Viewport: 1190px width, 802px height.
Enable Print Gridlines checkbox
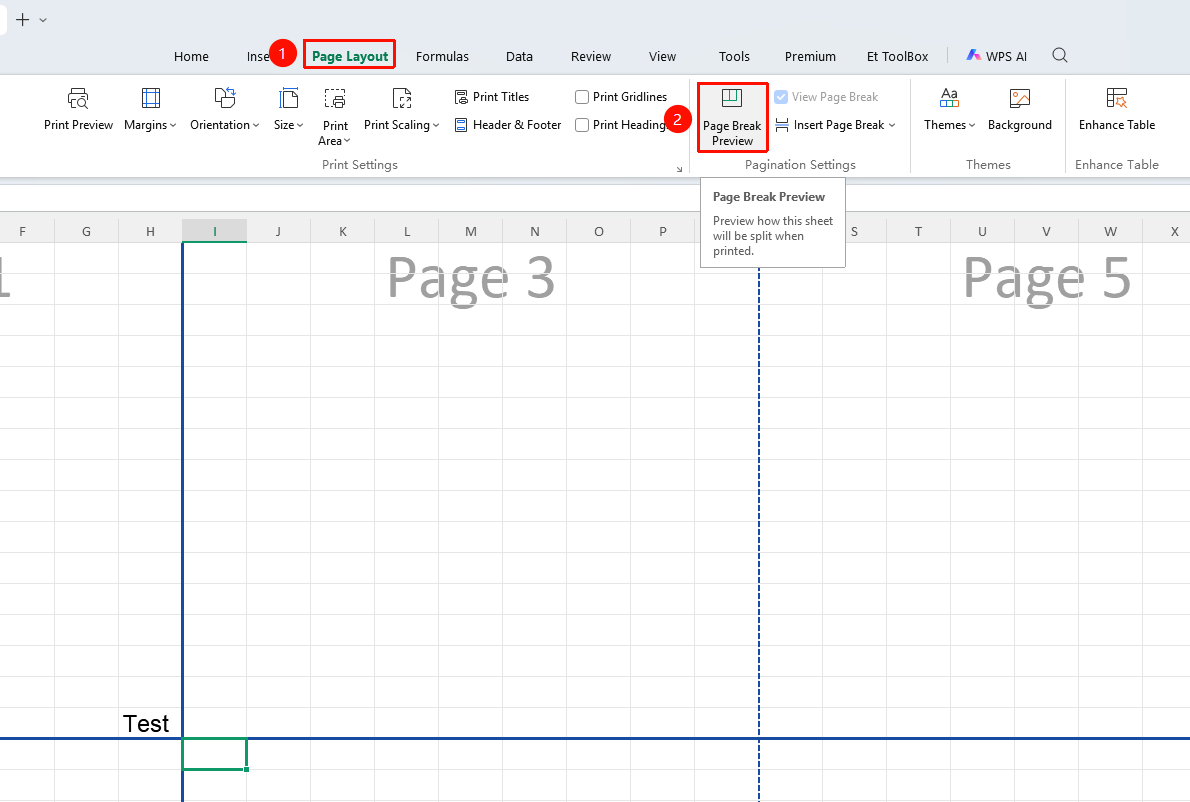coord(582,97)
